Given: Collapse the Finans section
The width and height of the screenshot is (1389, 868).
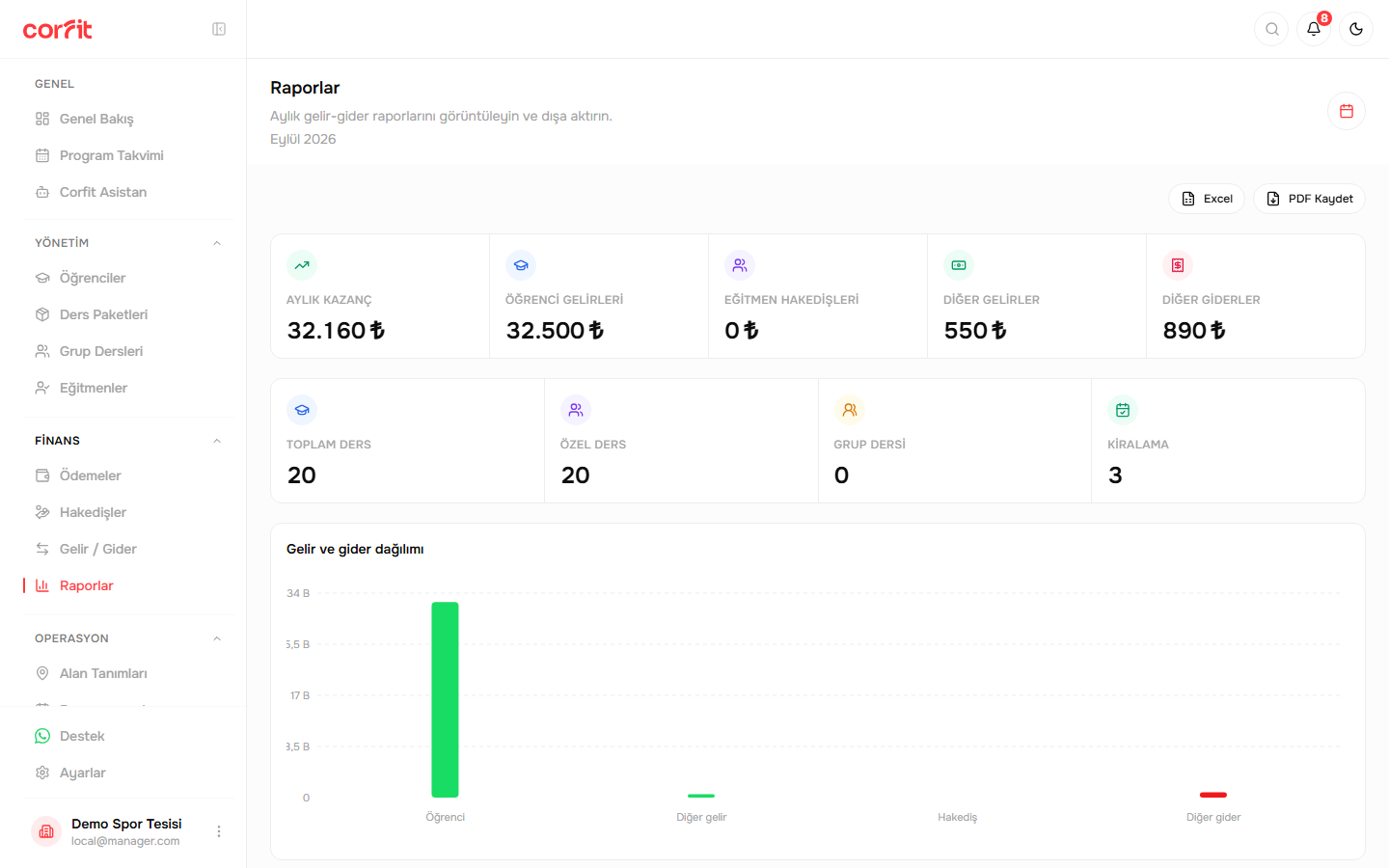Looking at the screenshot, I should [x=217, y=441].
